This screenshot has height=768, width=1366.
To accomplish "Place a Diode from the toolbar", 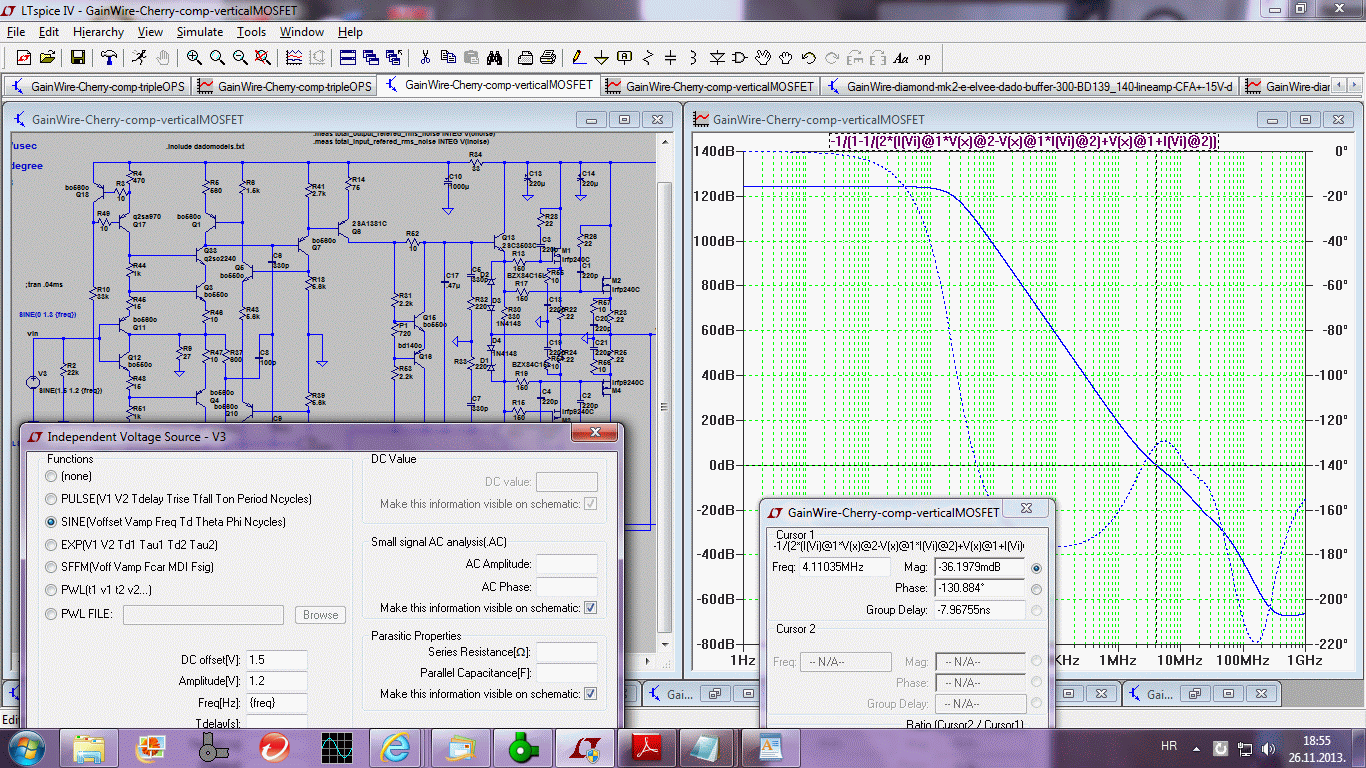I will [x=717, y=57].
